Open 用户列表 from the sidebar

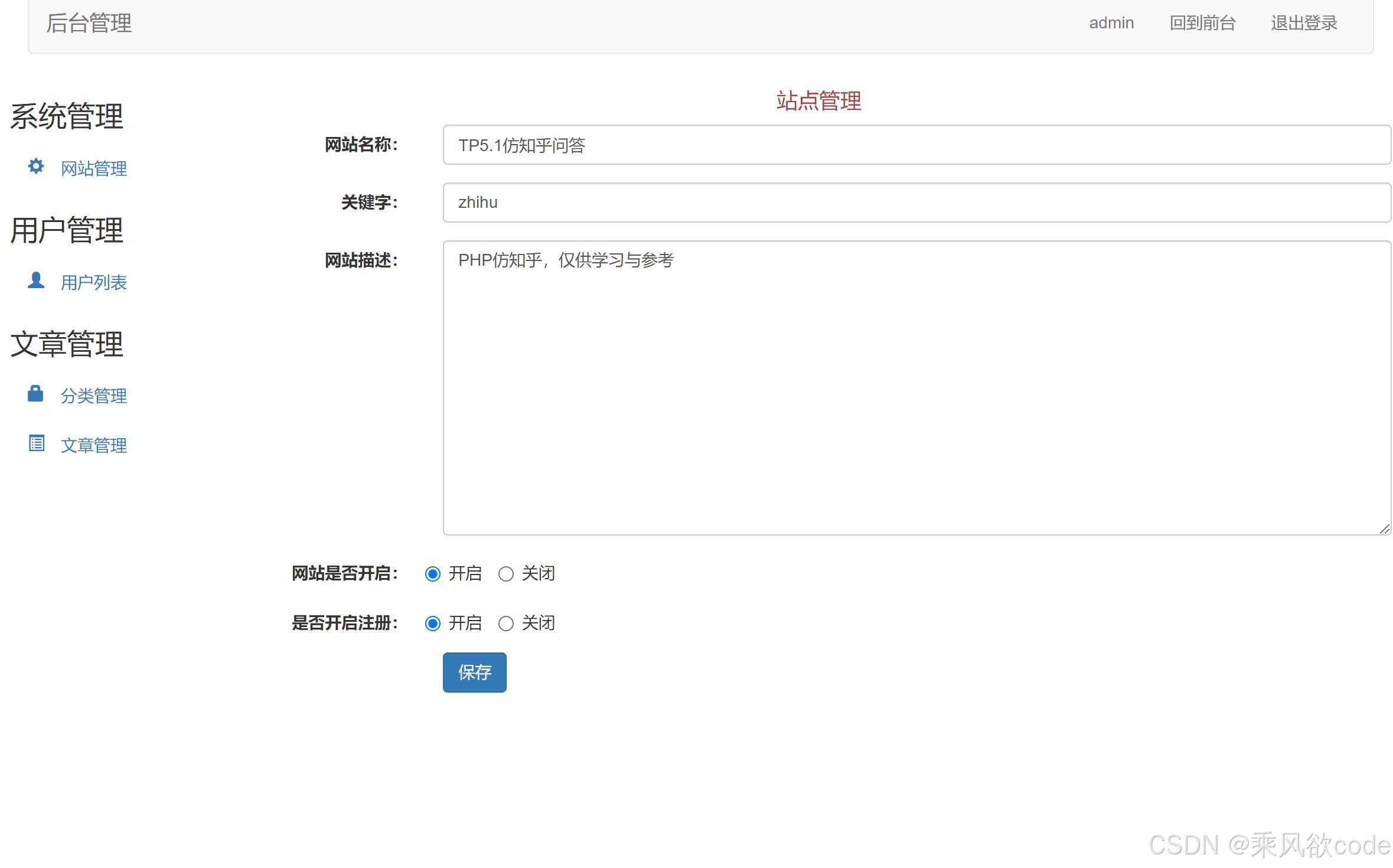click(93, 282)
